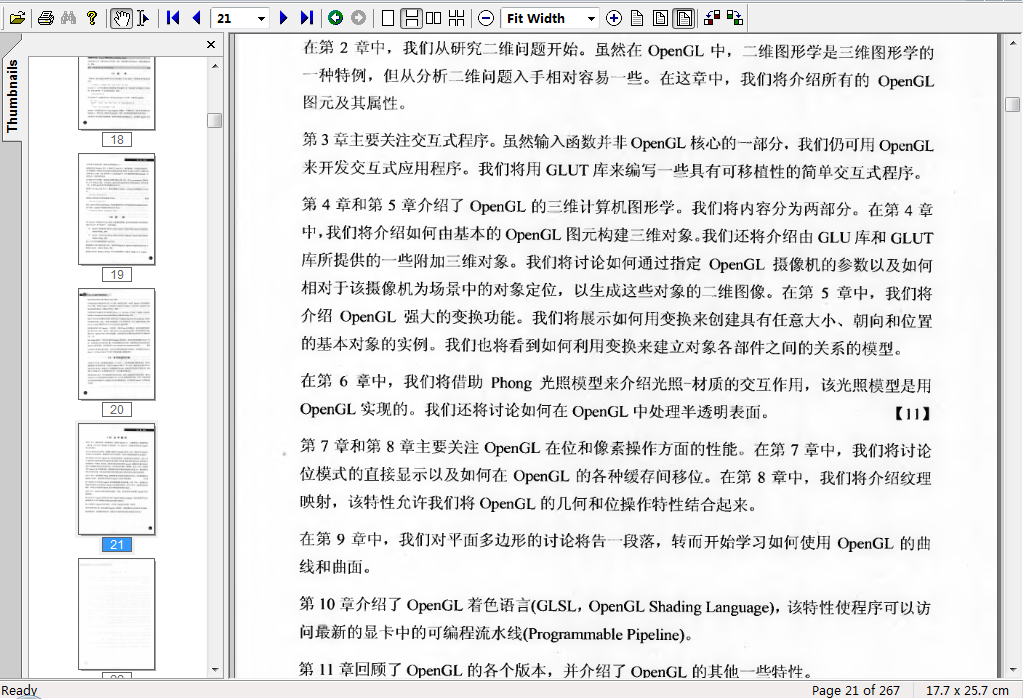This screenshot has height=699, width=1023.
Task: Click the label '19' under thumbnail
Action: (x=117, y=275)
